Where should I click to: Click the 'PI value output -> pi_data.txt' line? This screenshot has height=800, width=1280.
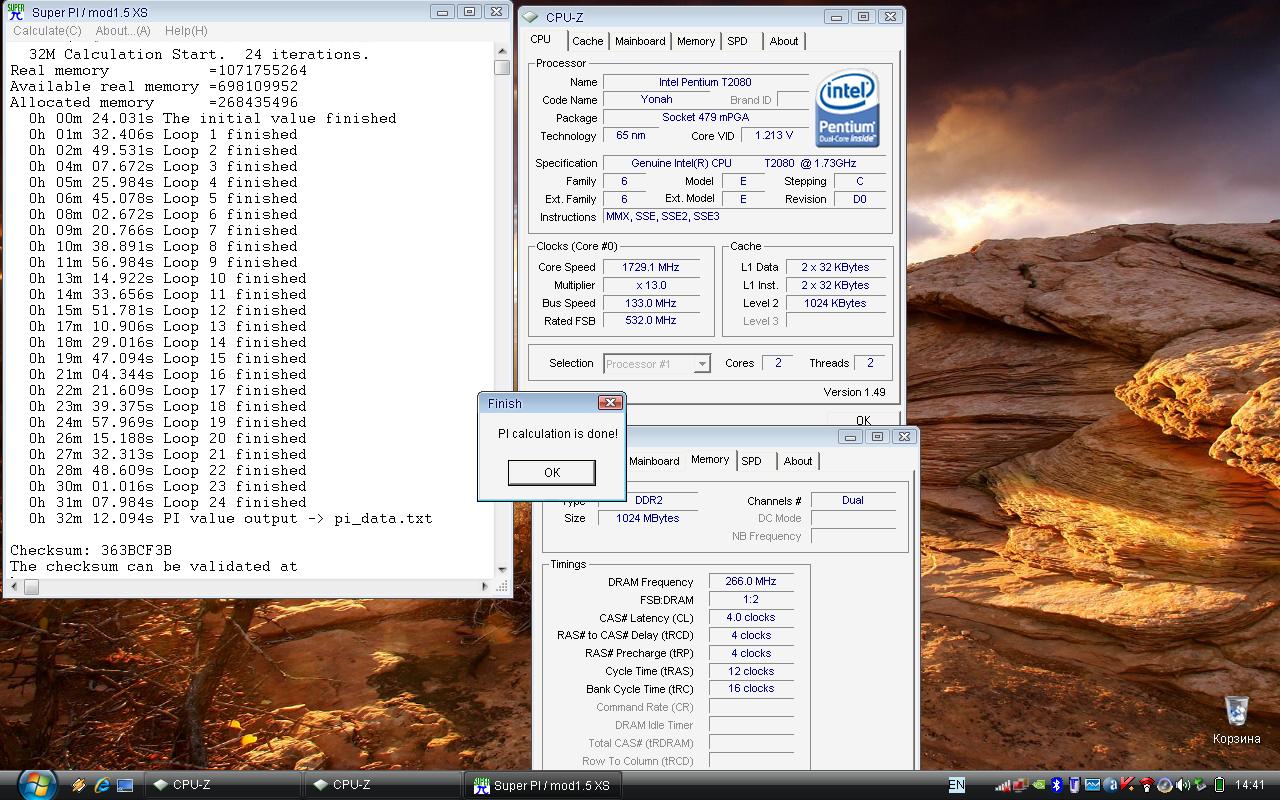tap(231, 518)
